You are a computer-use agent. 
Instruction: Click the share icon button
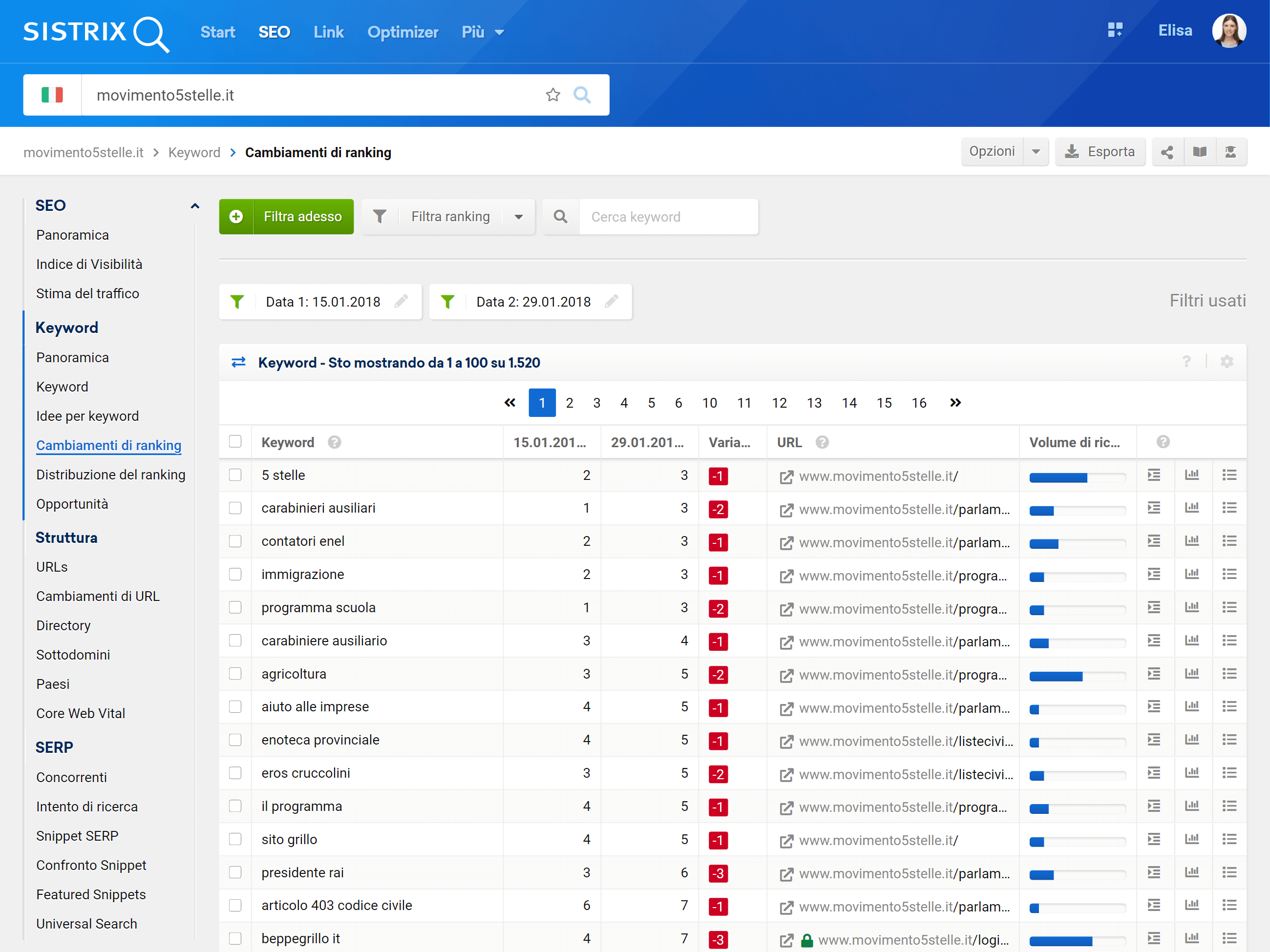1167,152
